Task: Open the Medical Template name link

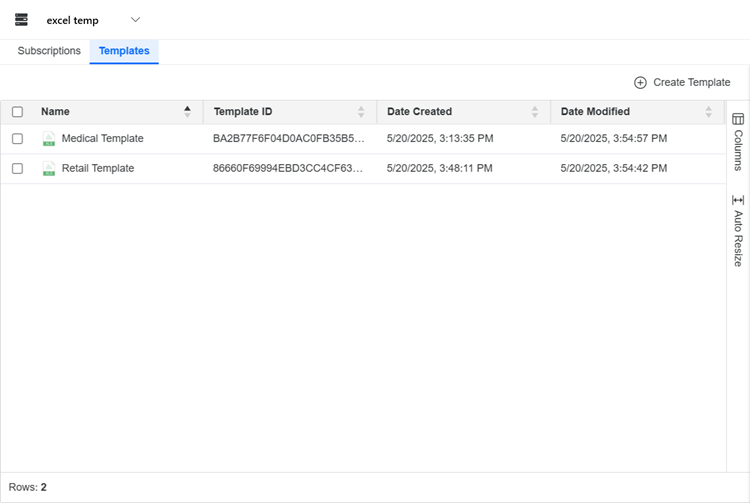Action: [x=102, y=139]
